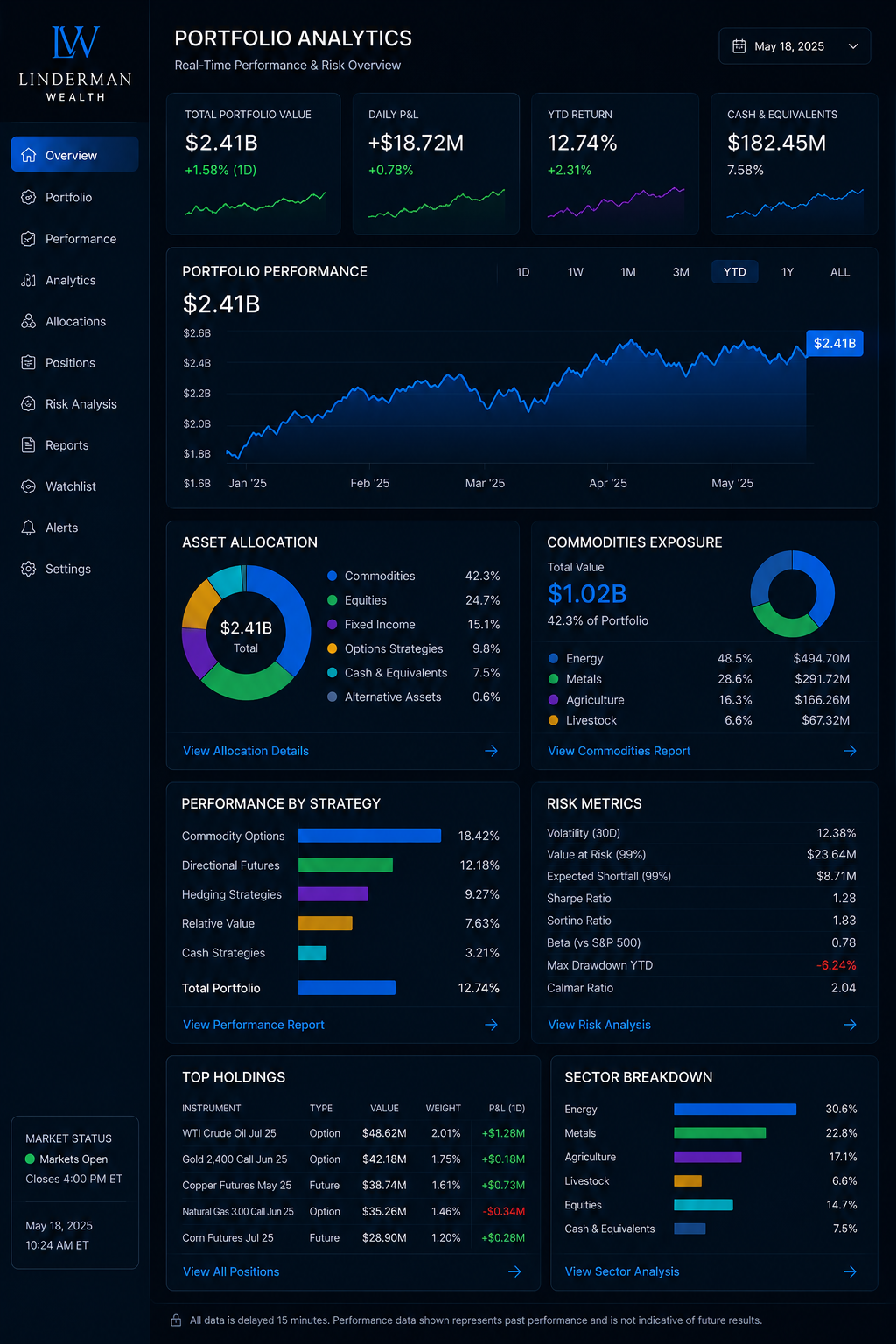Click the Reports document icon in sidebar
The image size is (896, 1344).
pyautogui.click(x=29, y=444)
